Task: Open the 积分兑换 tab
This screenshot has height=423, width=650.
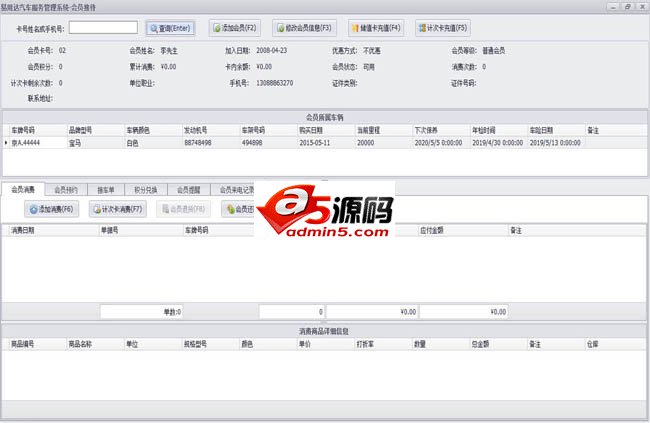Action: coord(146,190)
